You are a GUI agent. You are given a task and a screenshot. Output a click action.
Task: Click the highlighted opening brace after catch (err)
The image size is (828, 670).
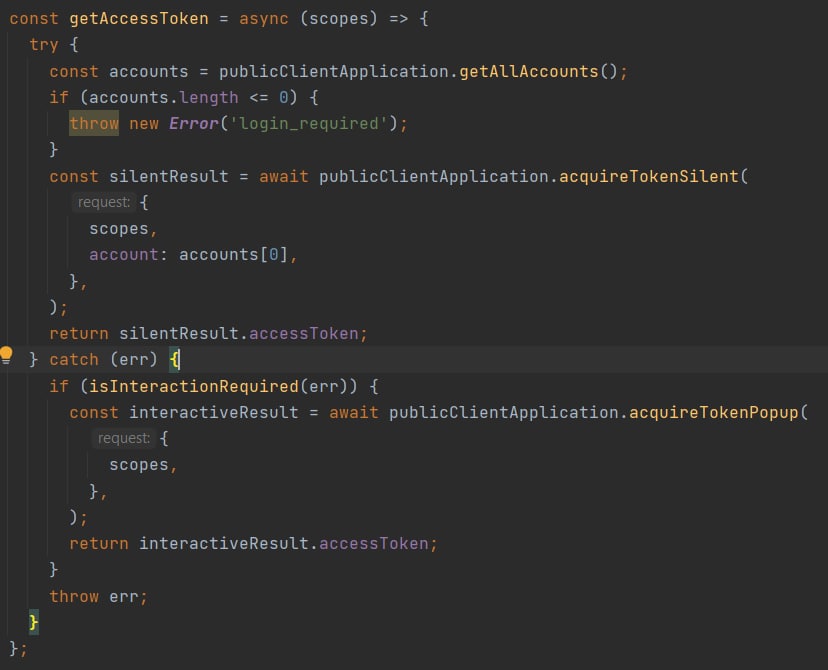click(x=175, y=360)
